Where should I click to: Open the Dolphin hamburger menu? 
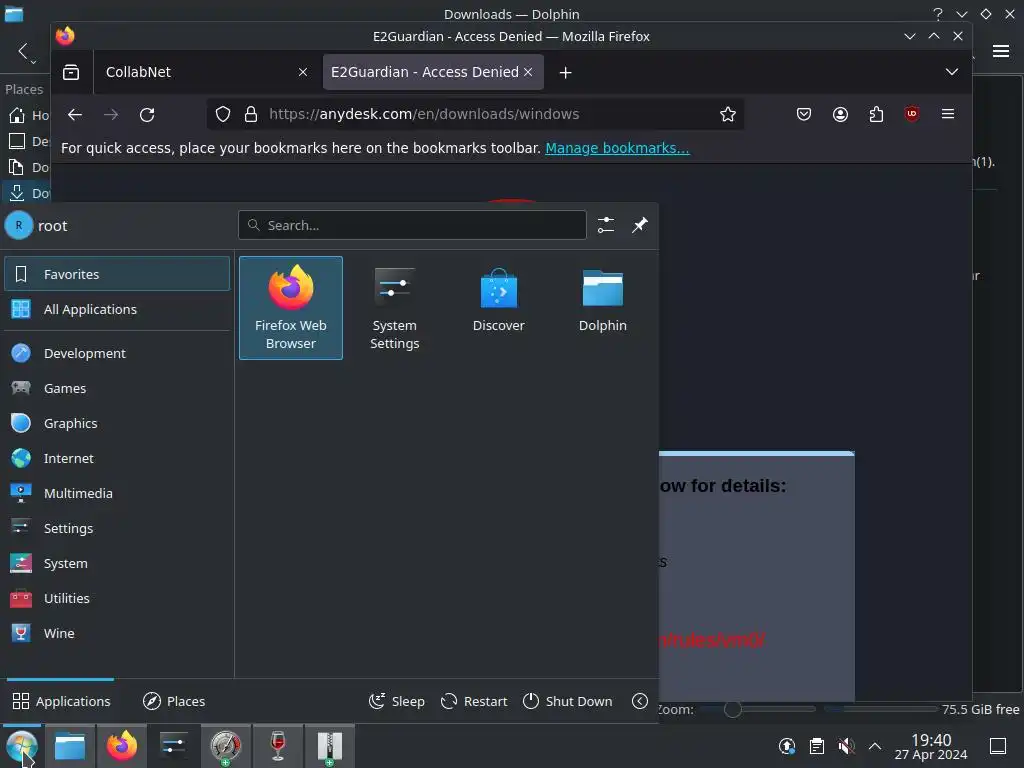pos(1000,51)
